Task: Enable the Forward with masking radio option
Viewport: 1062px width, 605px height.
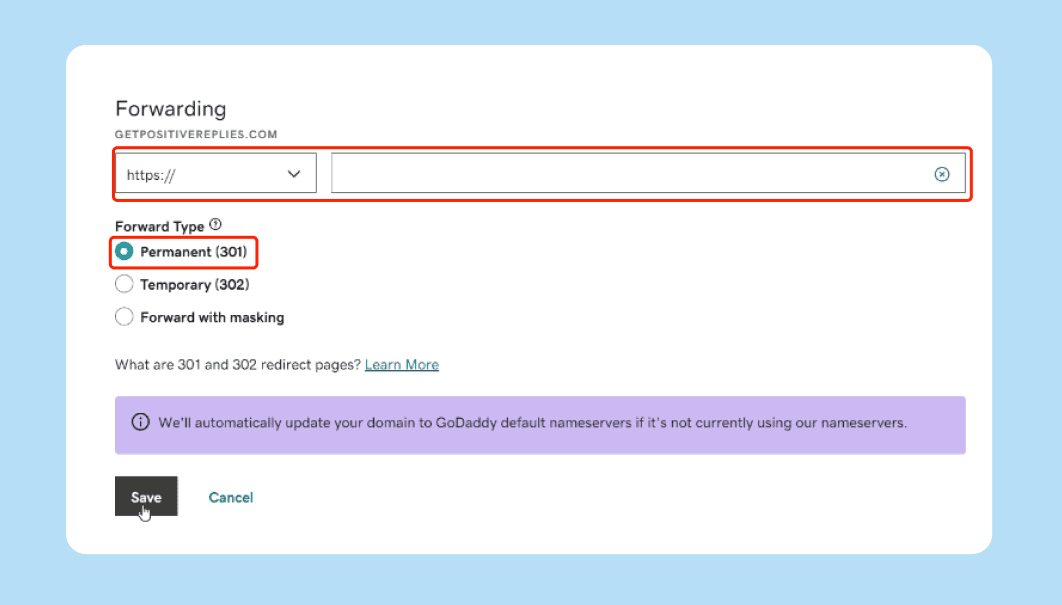Action: coord(124,317)
